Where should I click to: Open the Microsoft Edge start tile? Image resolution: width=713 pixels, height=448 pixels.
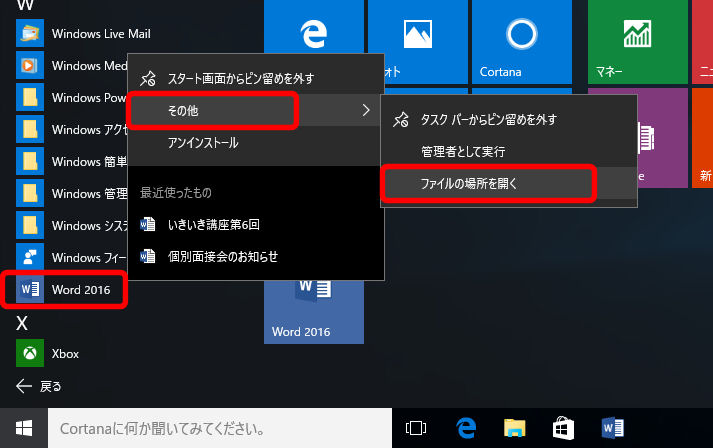(314, 27)
